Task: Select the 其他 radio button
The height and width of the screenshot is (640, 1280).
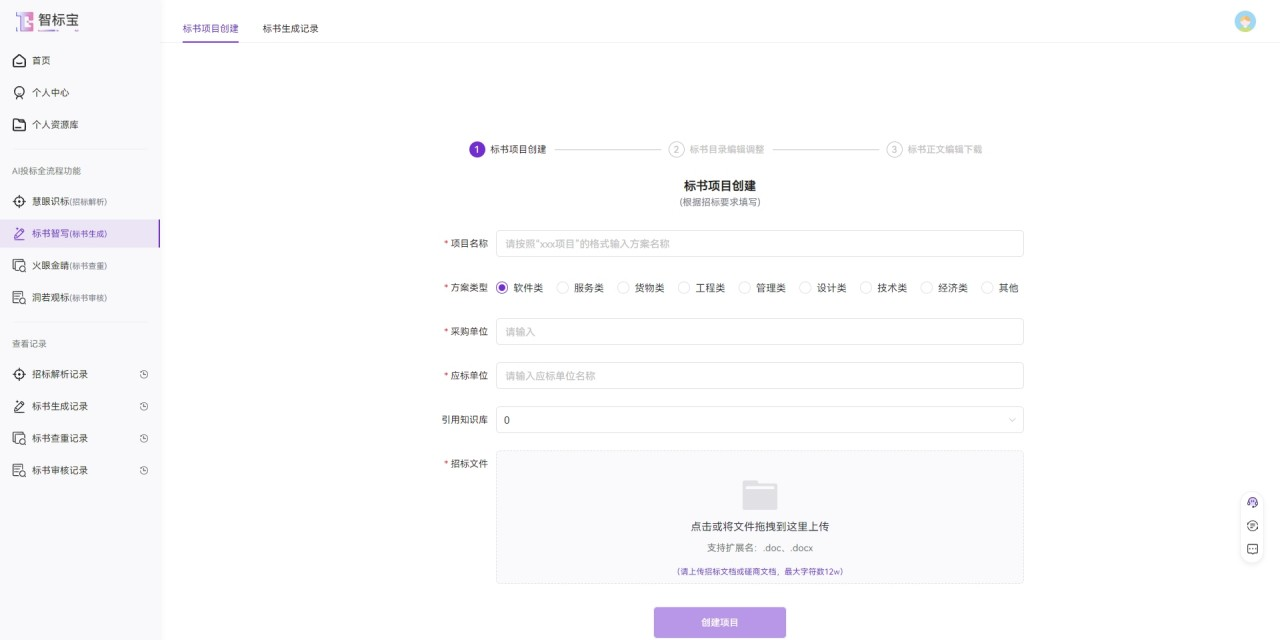Action: pos(988,288)
